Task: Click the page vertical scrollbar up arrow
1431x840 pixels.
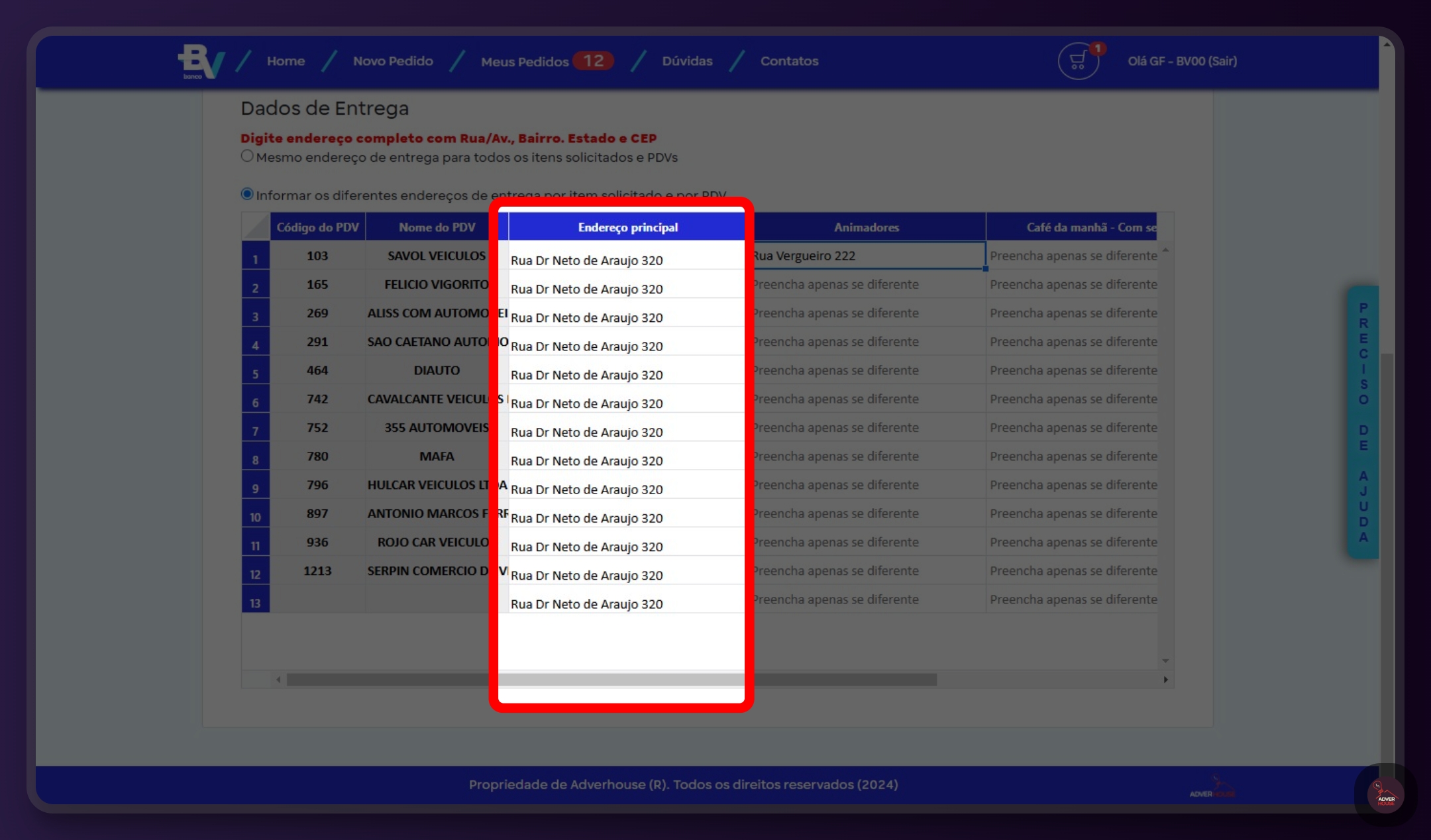Action: [x=1387, y=44]
